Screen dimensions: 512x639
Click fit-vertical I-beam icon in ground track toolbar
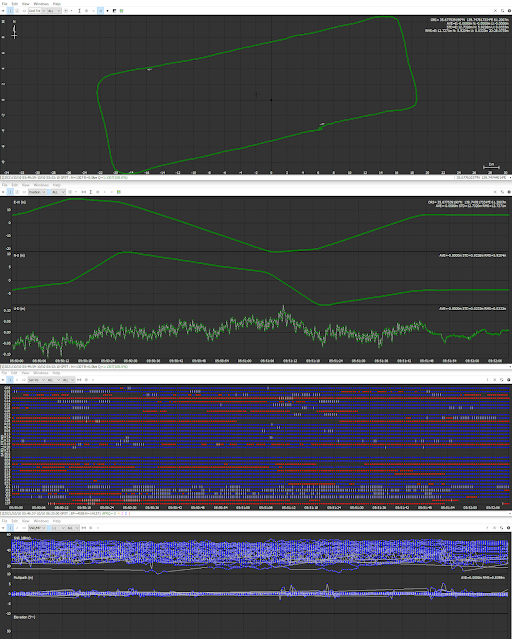coord(79,11)
